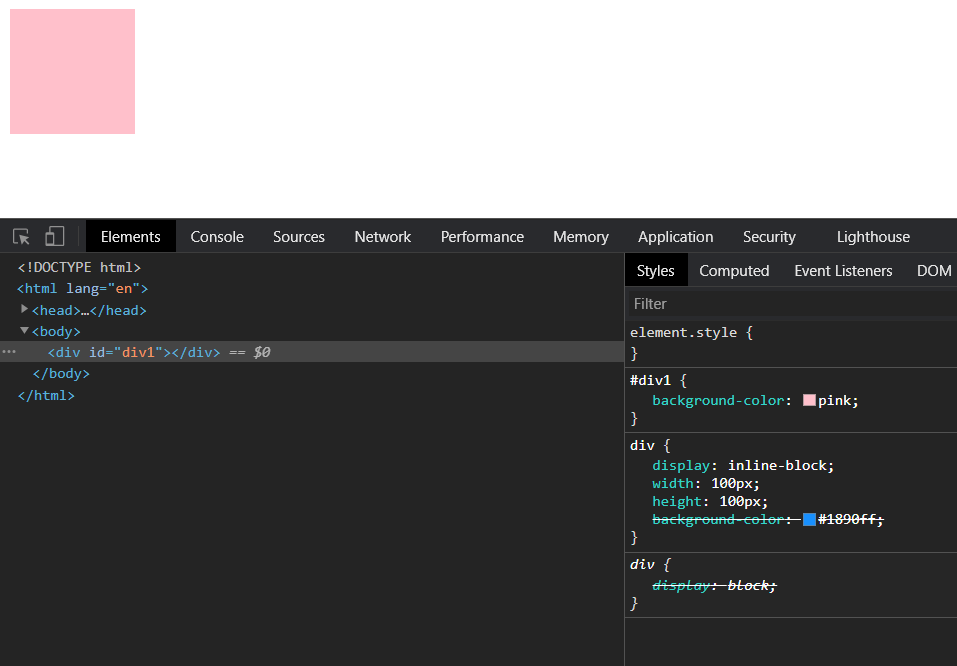Screen dimensions: 957x666
Task: Open the Network panel tab
Action: coord(383,237)
